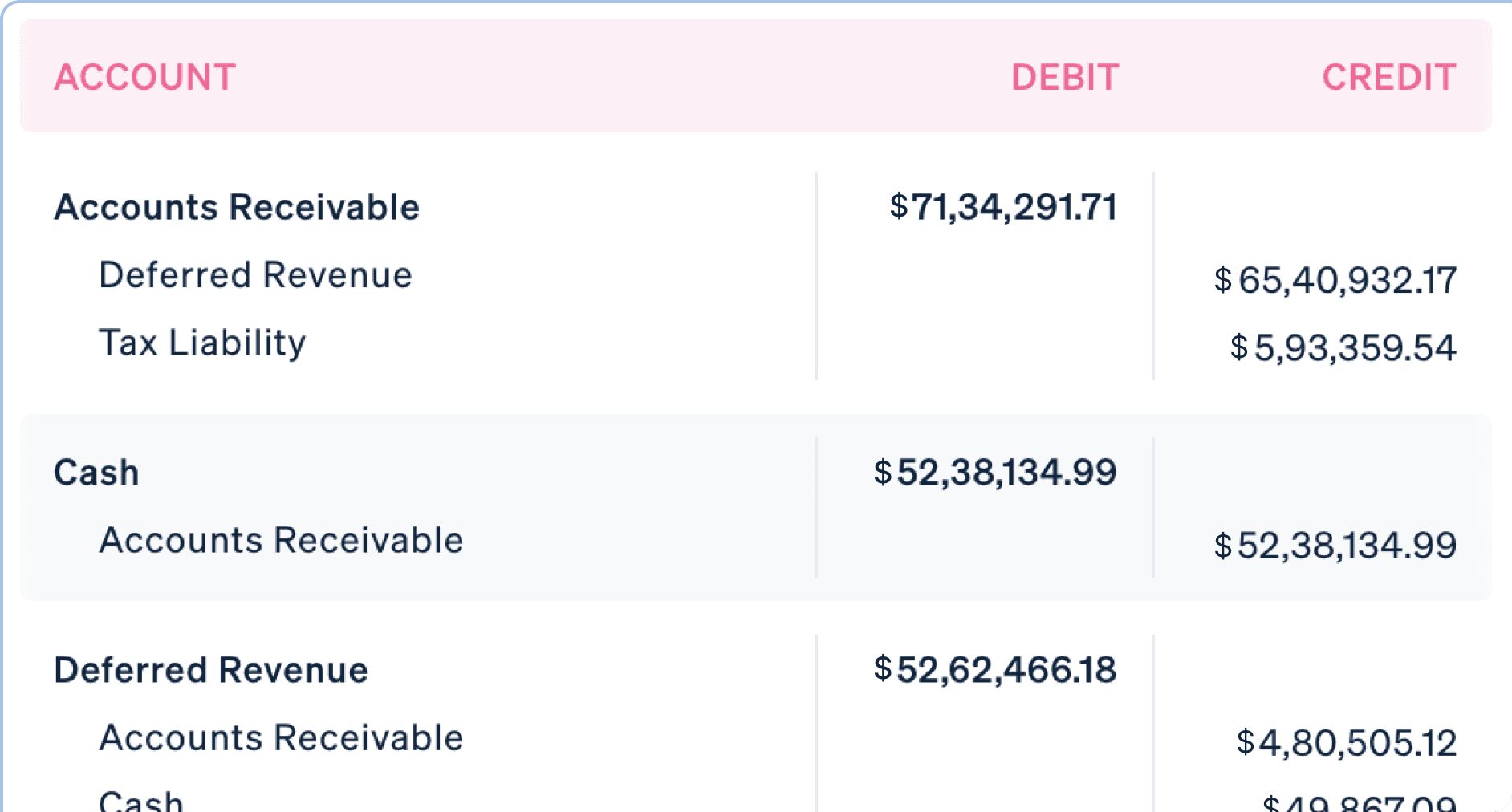
Task: Click the $65,40,932.17 credit amount
Action: click(x=1335, y=280)
